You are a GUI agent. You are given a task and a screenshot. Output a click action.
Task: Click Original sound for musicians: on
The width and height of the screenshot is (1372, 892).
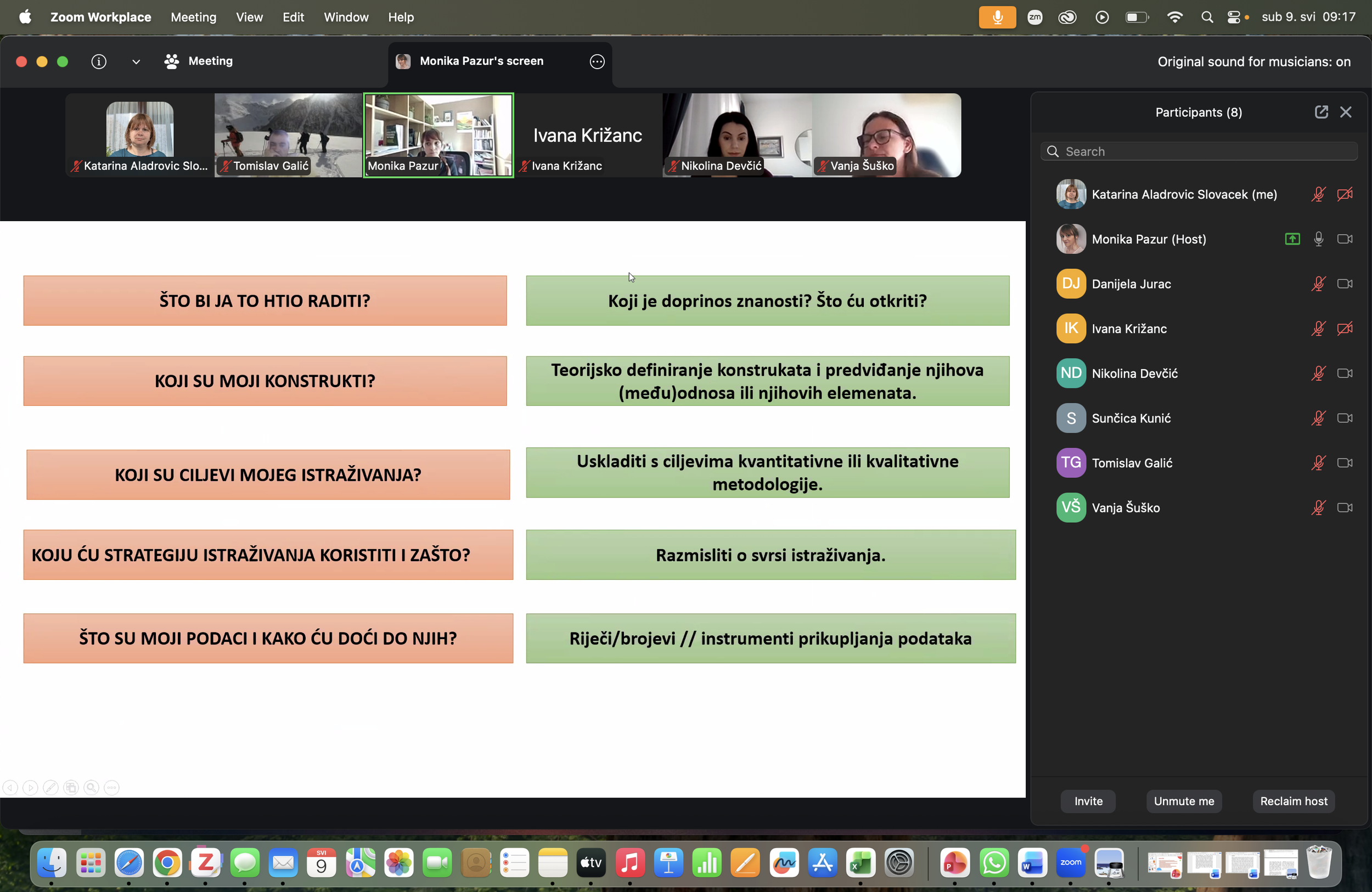pyautogui.click(x=1254, y=61)
